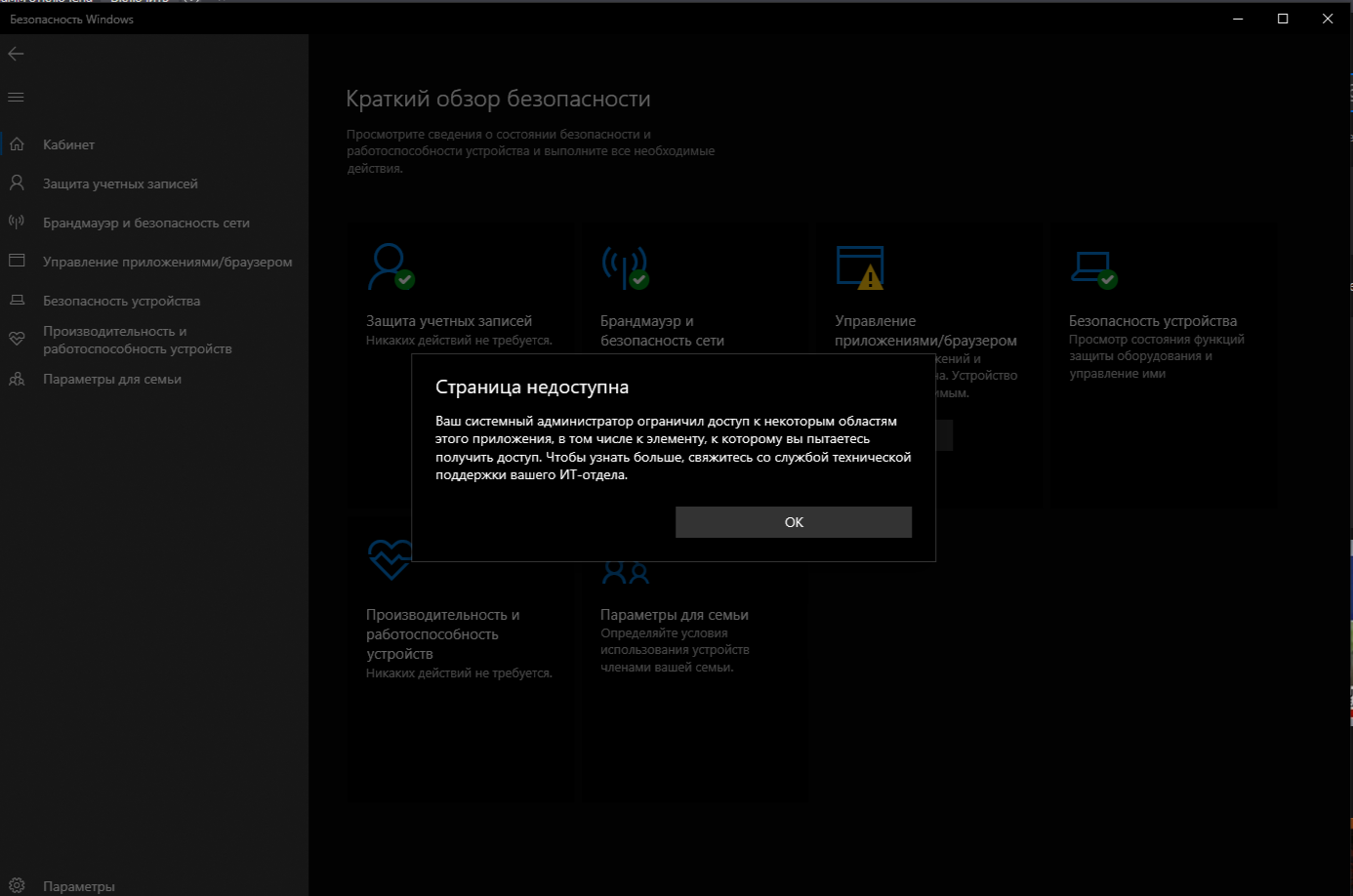The width and height of the screenshot is (1353, 896).
Task: Click the Страница недоступна dialog title
Action: [x=532, y=387]
